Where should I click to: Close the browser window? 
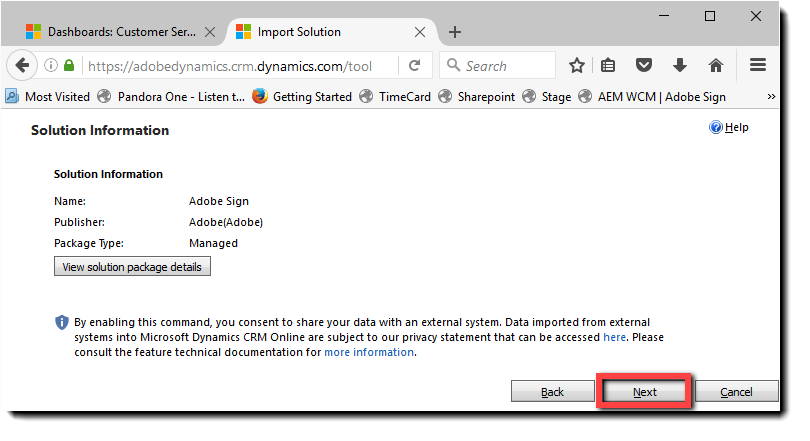756,16
